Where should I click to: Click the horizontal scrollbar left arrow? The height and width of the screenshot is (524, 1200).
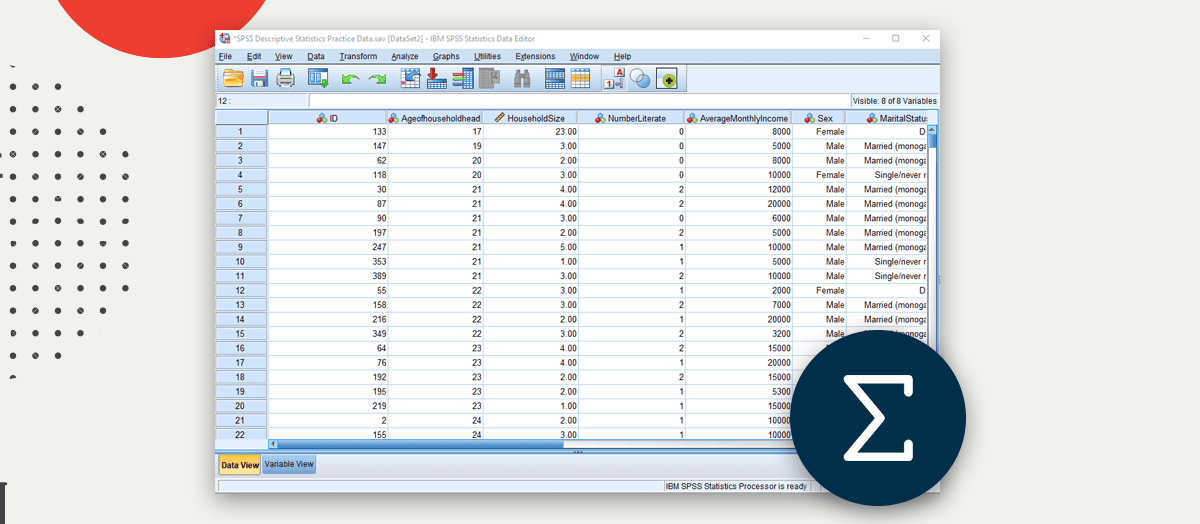273,444
